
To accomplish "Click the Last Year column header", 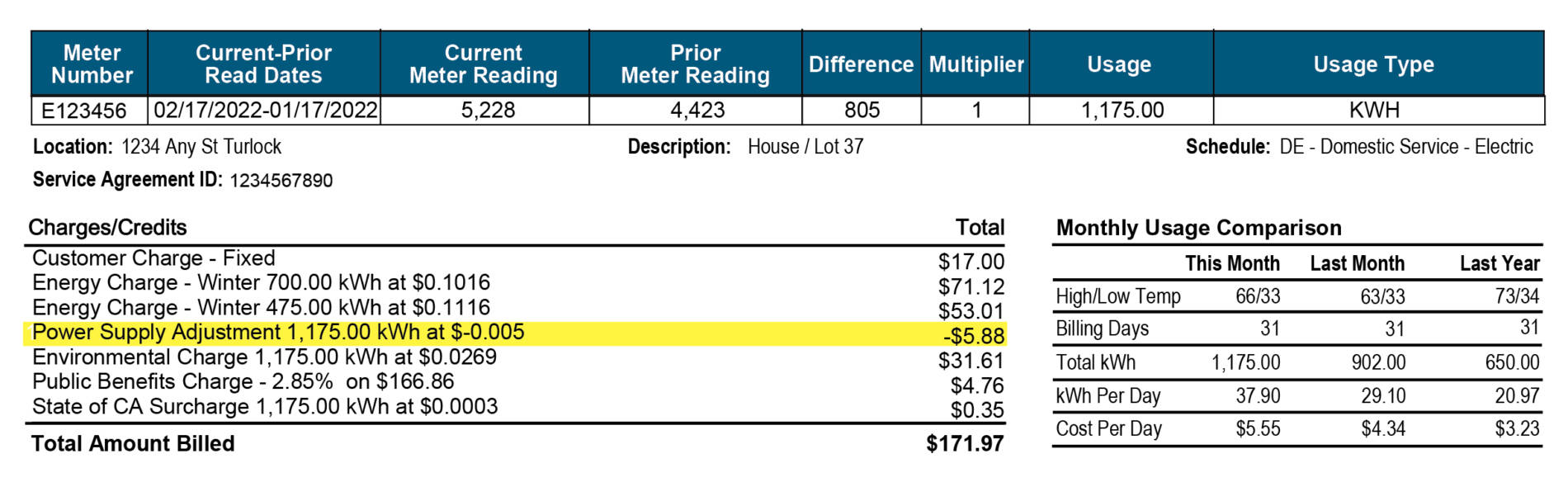I will click(x=1499, y=263).
